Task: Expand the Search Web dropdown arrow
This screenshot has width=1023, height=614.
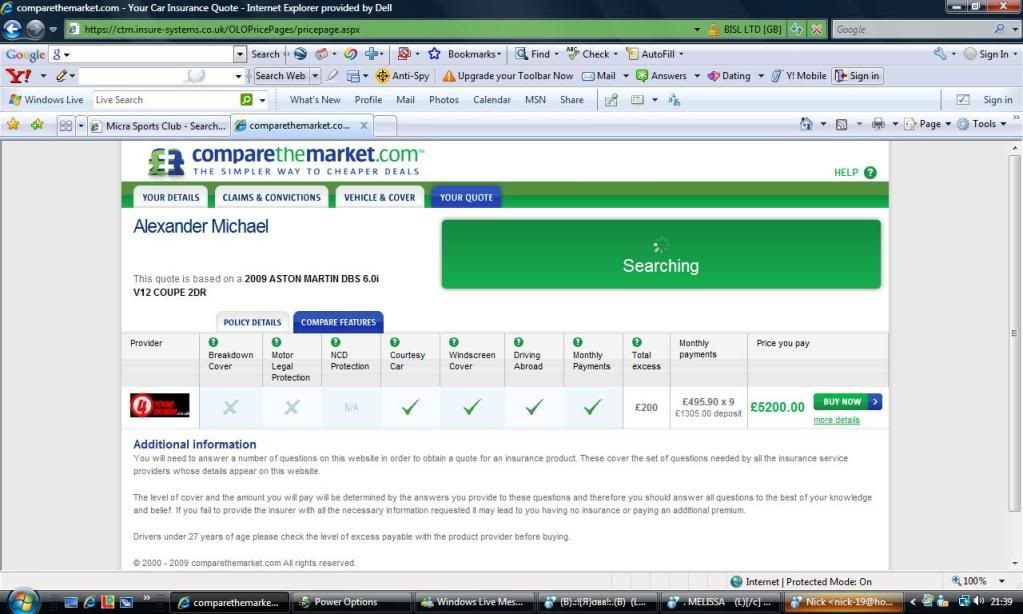Action: [315, 76]
